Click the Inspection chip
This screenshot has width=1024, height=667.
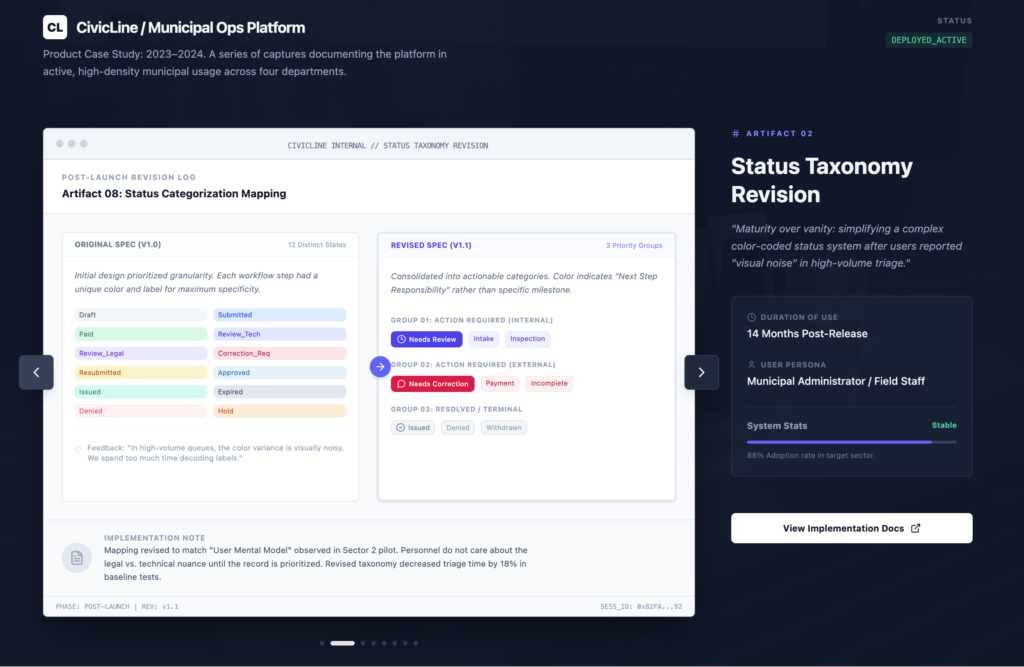528,338
